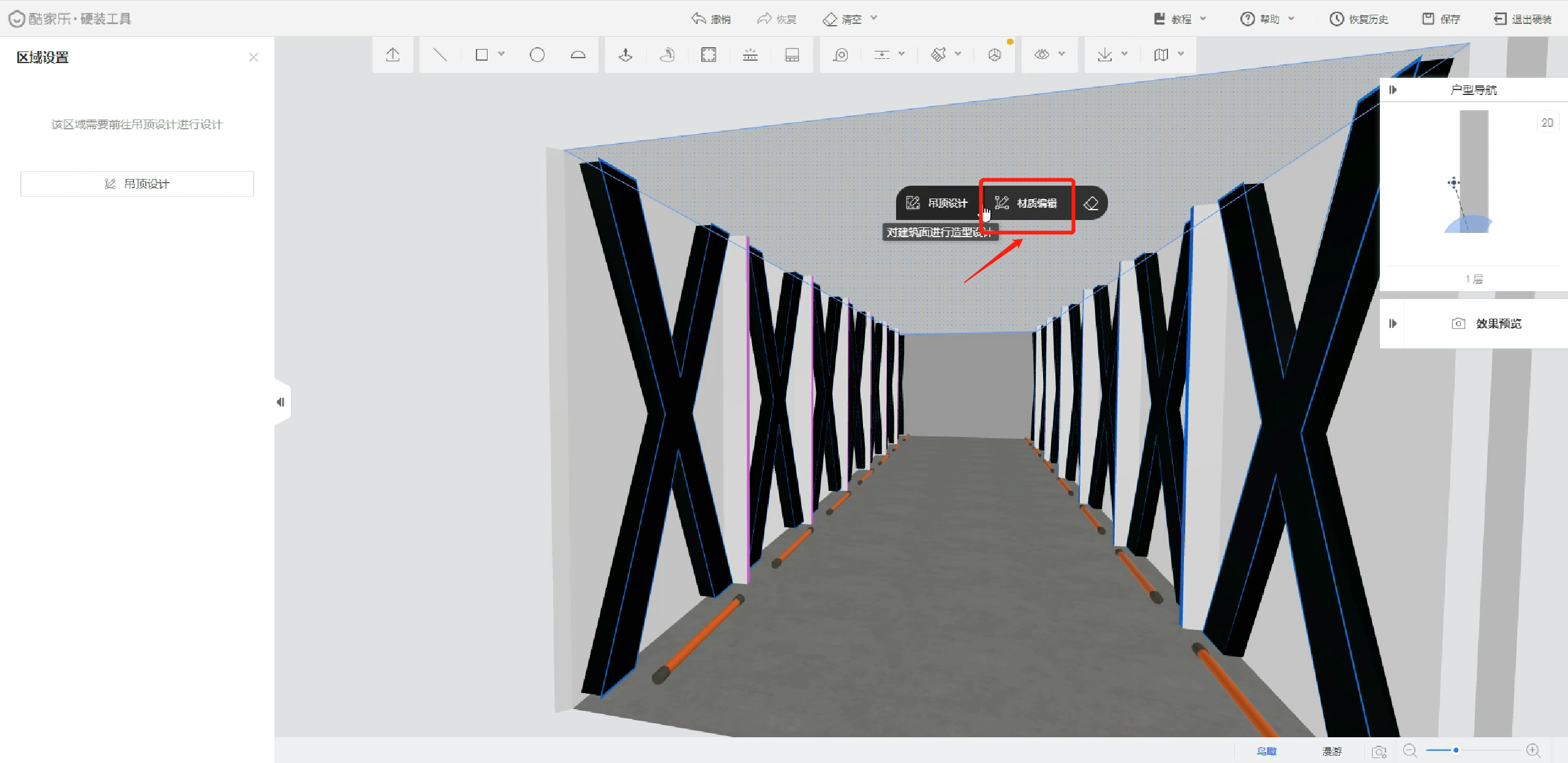
Task: Click the camera screenshot icon in bottom bar
Action: pyautogui.click(x=1379, y=751)
